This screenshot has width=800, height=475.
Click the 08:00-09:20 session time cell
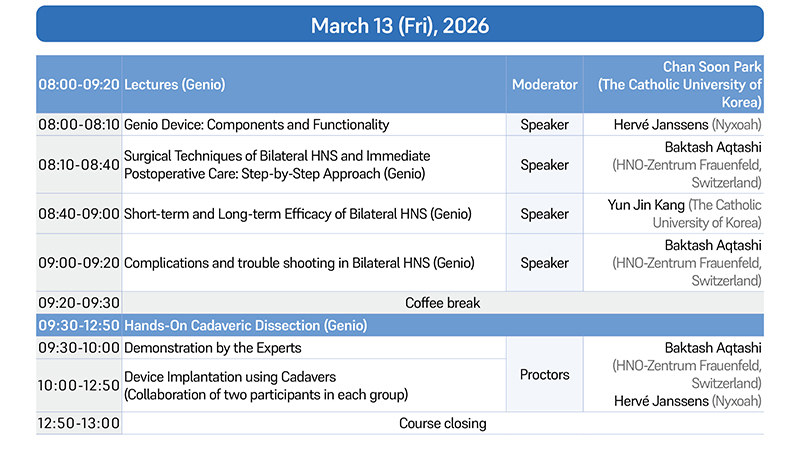(79, 85)
